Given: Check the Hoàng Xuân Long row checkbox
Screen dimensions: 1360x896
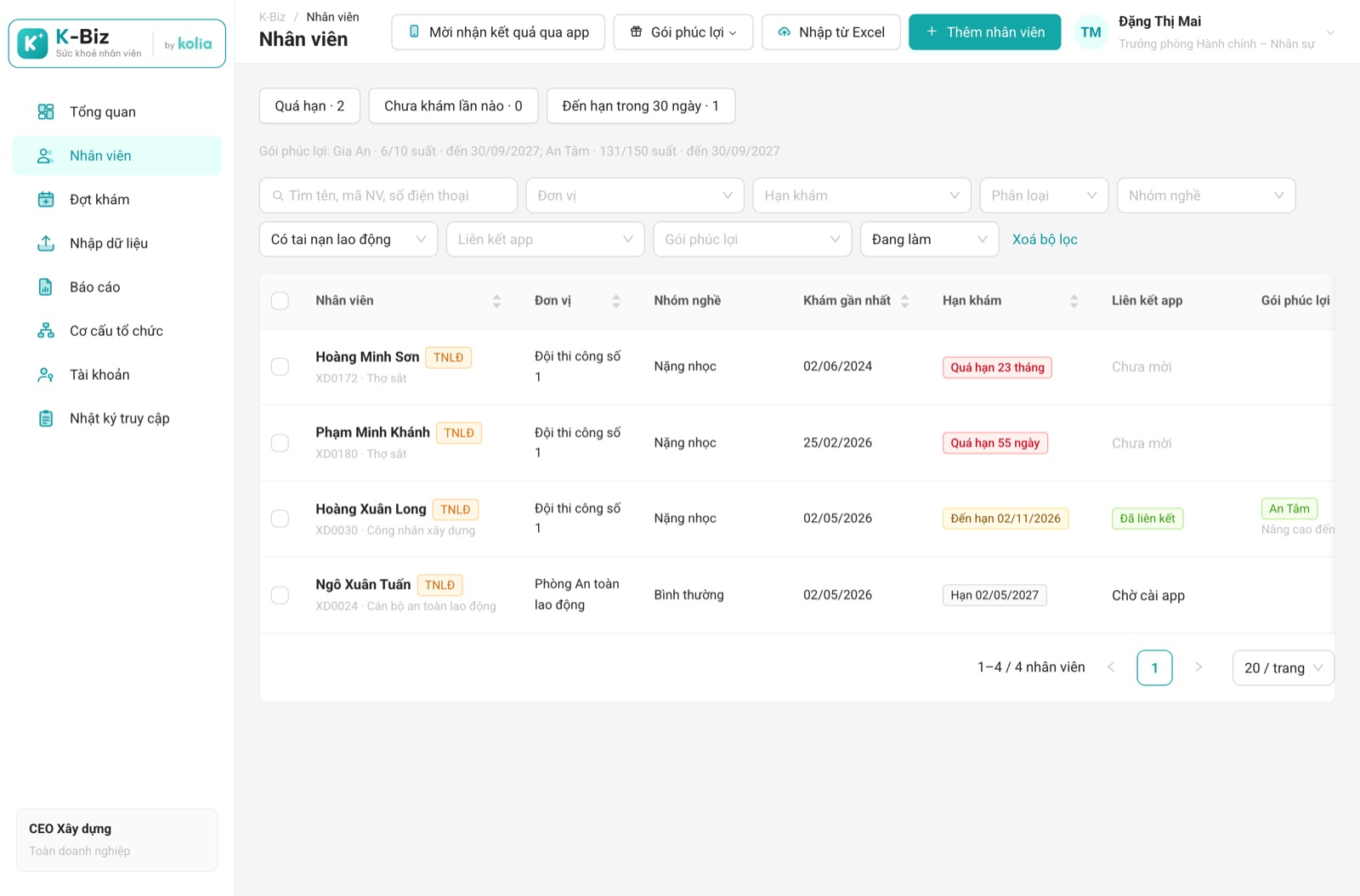Looking at the screenshot, I should pyautogui.click(x=280, y=519).
